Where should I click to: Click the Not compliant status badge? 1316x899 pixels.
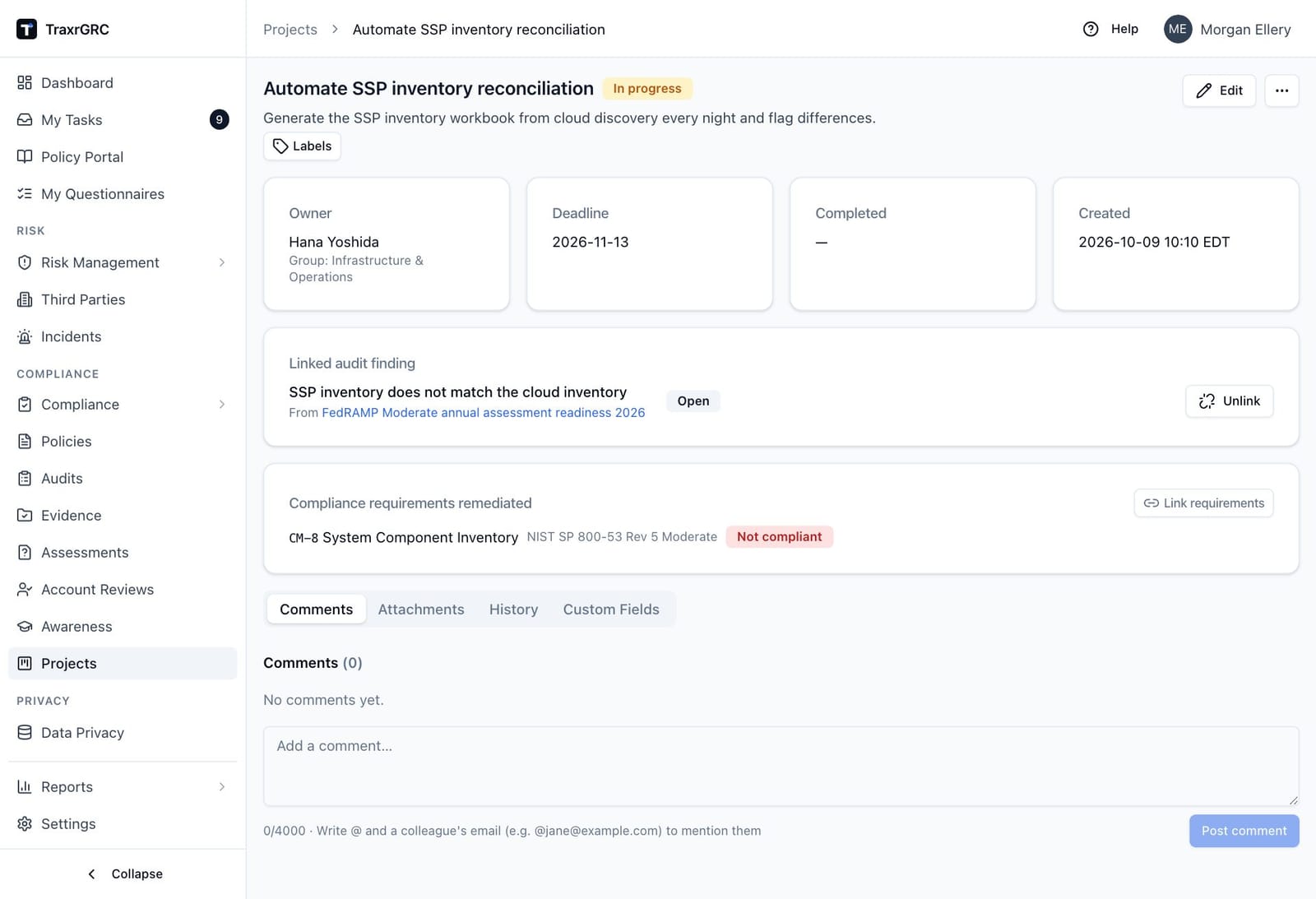coord(779,536)
